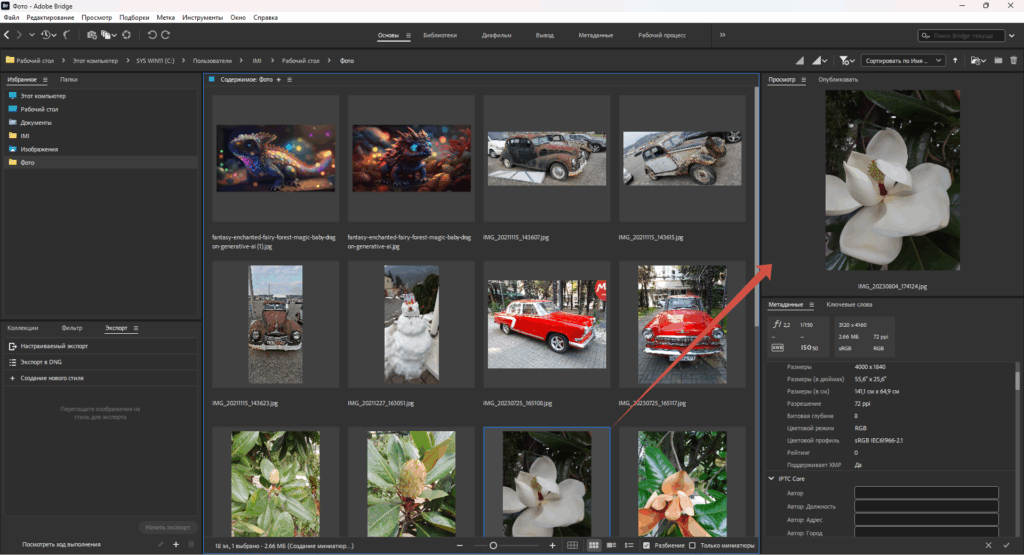Lock thumbnail grid icon in status bar
The image size is (1024, 555).
[x=572, y=546]
